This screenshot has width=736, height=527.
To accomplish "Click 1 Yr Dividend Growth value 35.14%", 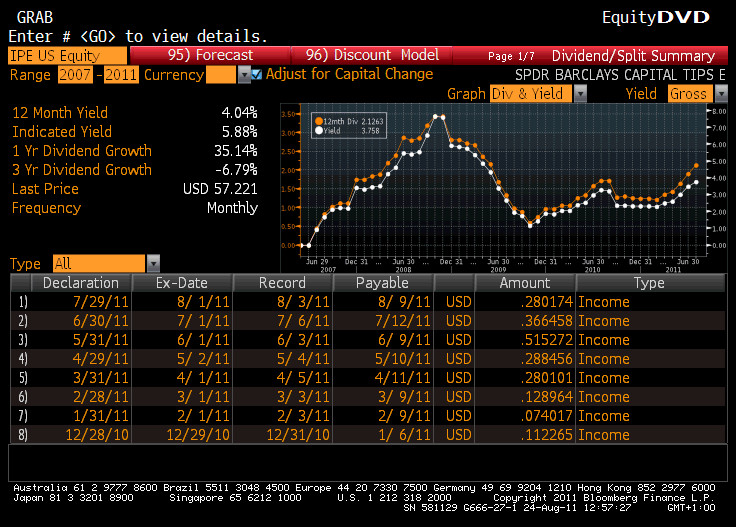I will pyautogui.click(x=236, y=151).
